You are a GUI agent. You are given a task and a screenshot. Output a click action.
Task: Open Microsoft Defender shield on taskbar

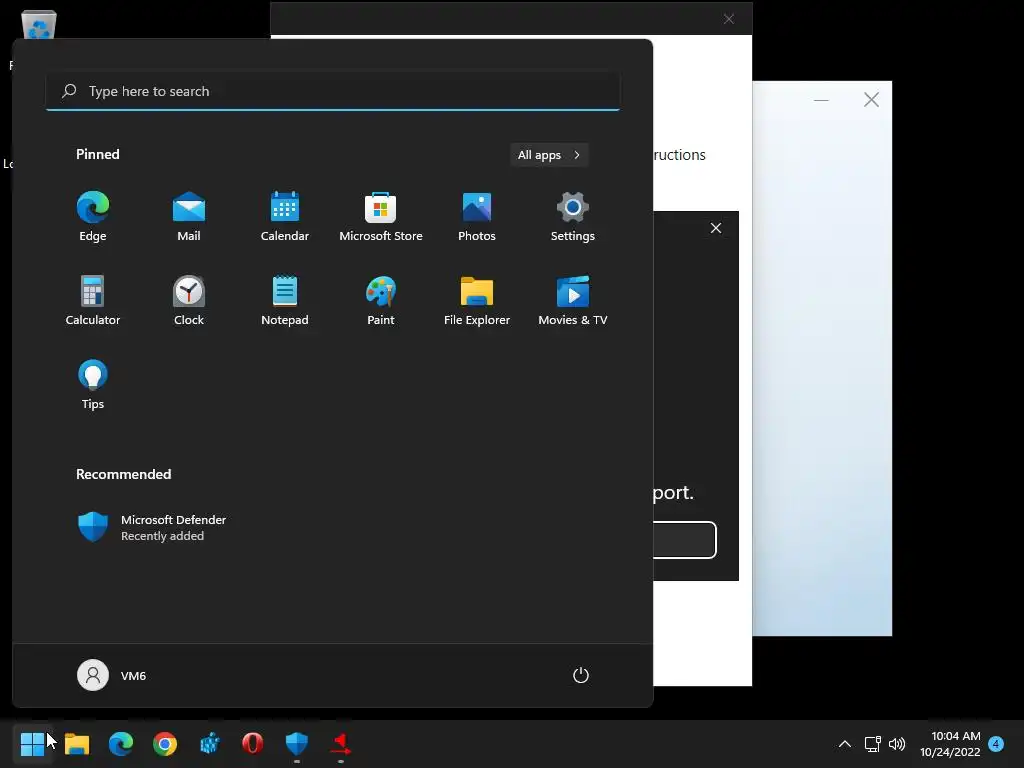pos(296,744)
